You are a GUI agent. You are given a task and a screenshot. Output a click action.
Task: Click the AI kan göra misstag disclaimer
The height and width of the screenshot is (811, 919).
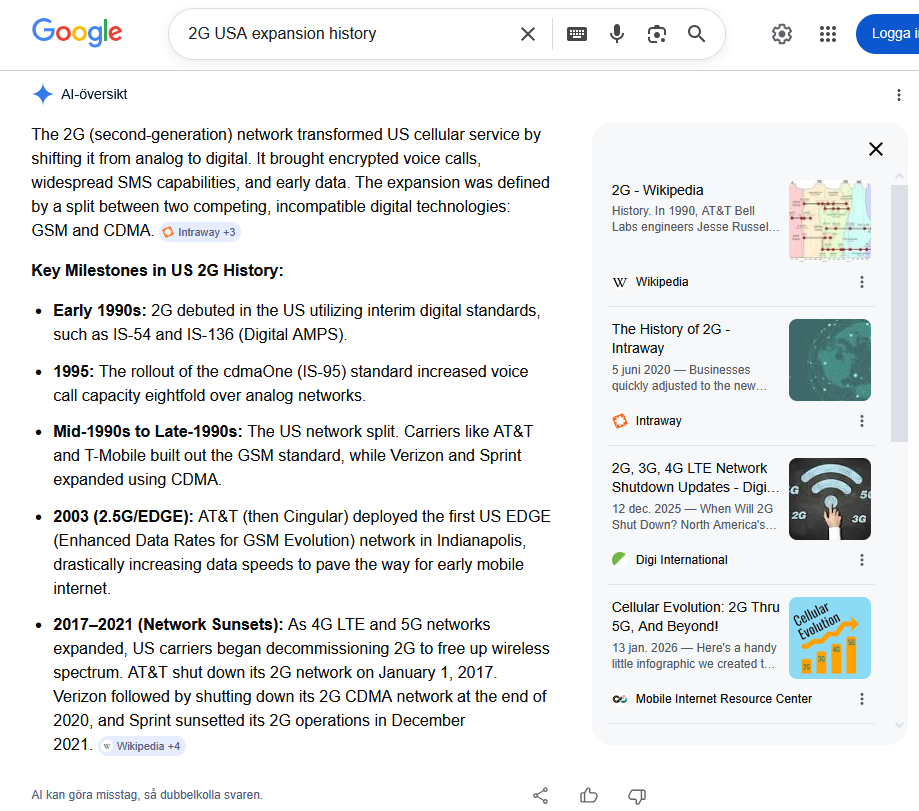147,795
